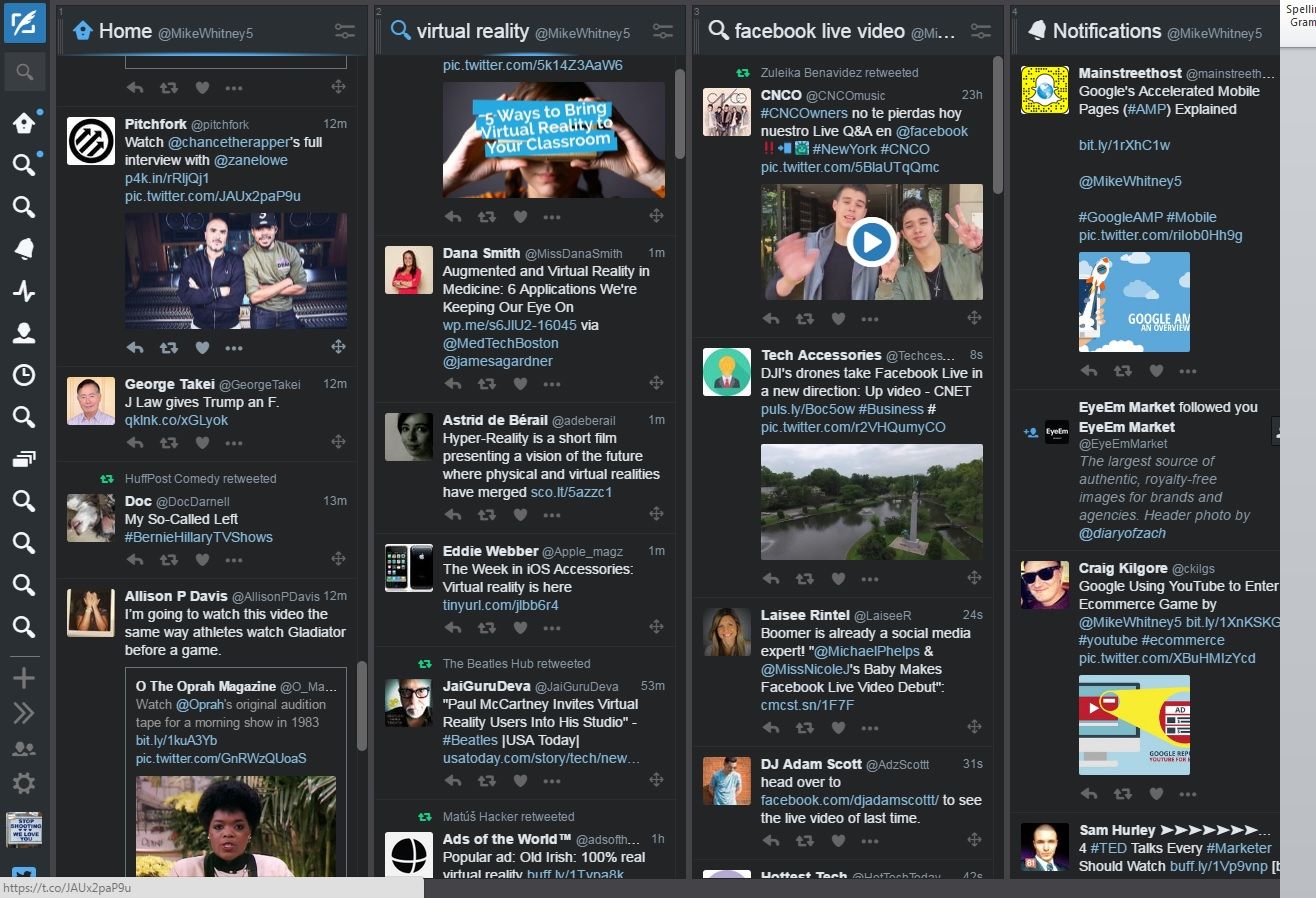
Task: Open Settings gear in the sidebar
Action: pyautogui.click(x=24, y=783)
